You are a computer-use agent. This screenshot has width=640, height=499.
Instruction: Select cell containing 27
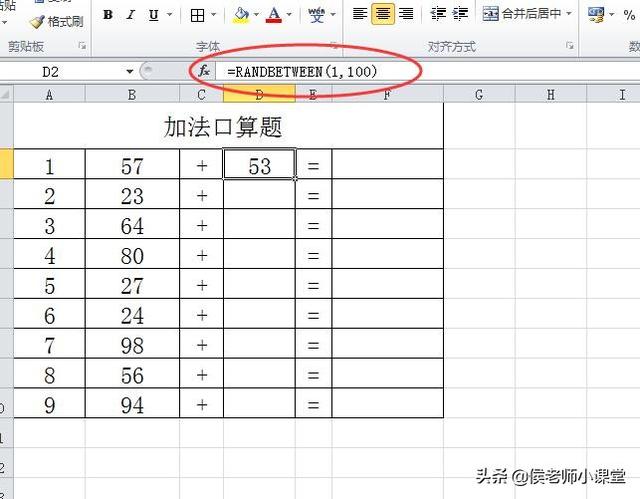coord(132,284)
